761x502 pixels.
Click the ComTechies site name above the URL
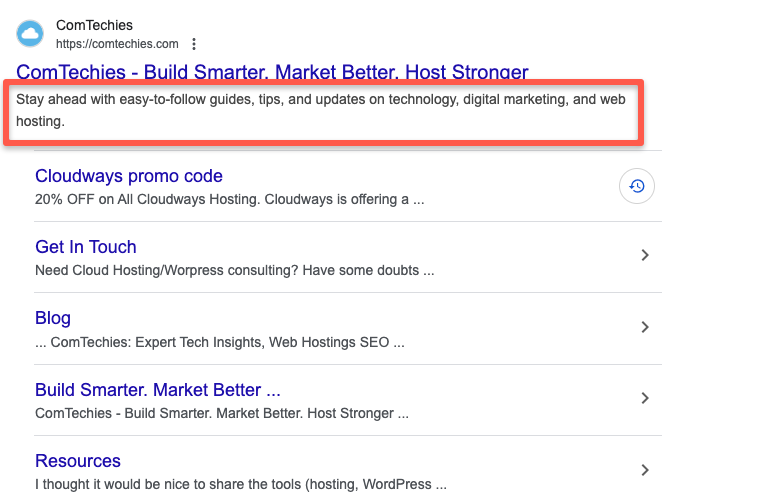[94, 25]
